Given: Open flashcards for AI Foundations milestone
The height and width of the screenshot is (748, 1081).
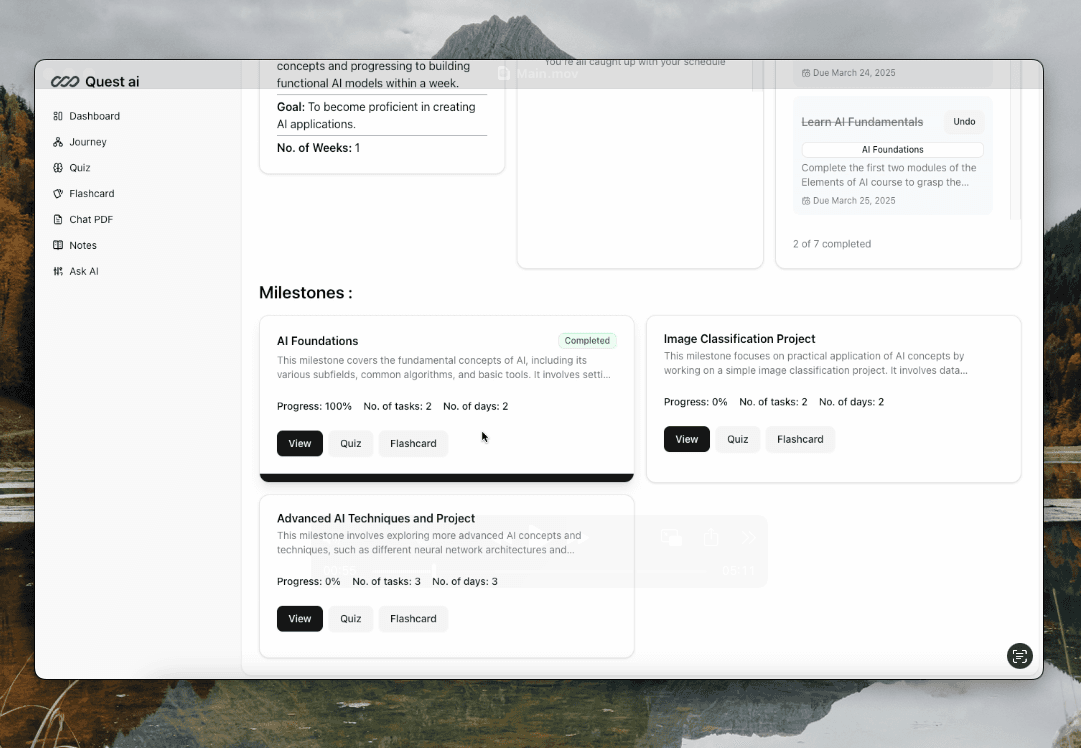Looking at the screenshot, I should click(x=413, y=443).
